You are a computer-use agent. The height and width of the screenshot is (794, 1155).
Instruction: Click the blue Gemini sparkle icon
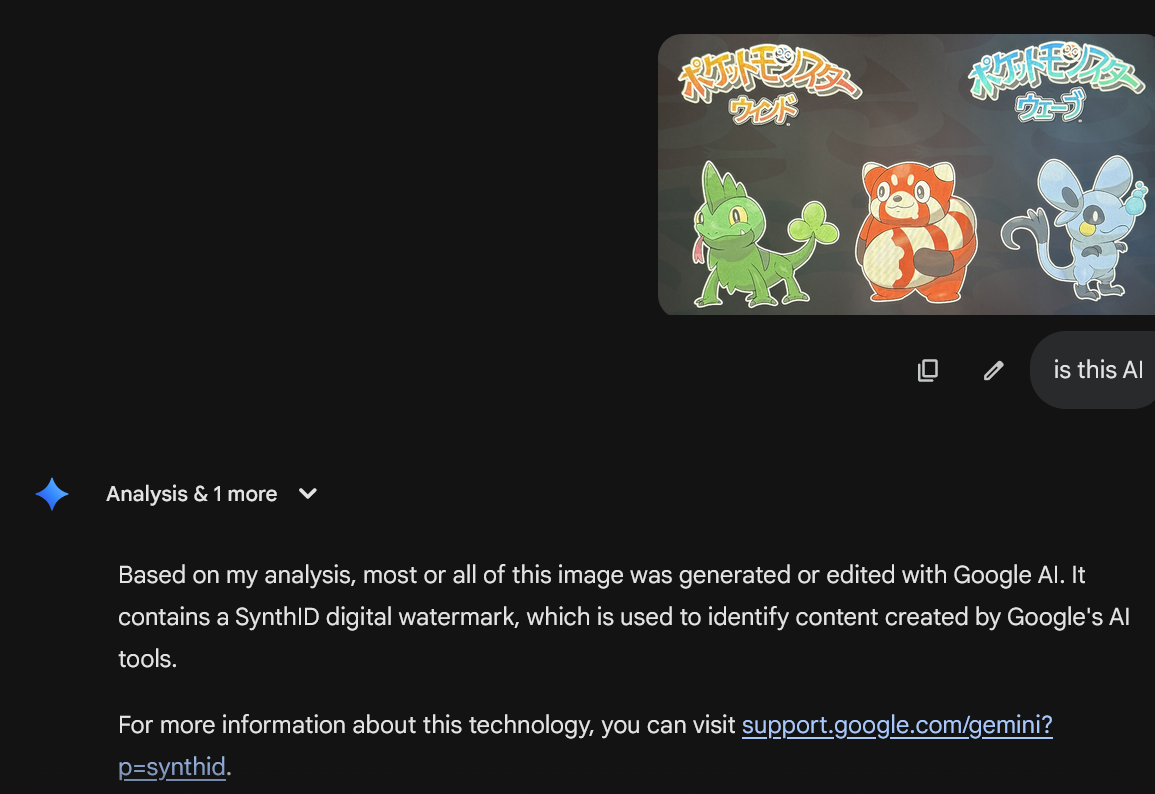tap(52, 494)
